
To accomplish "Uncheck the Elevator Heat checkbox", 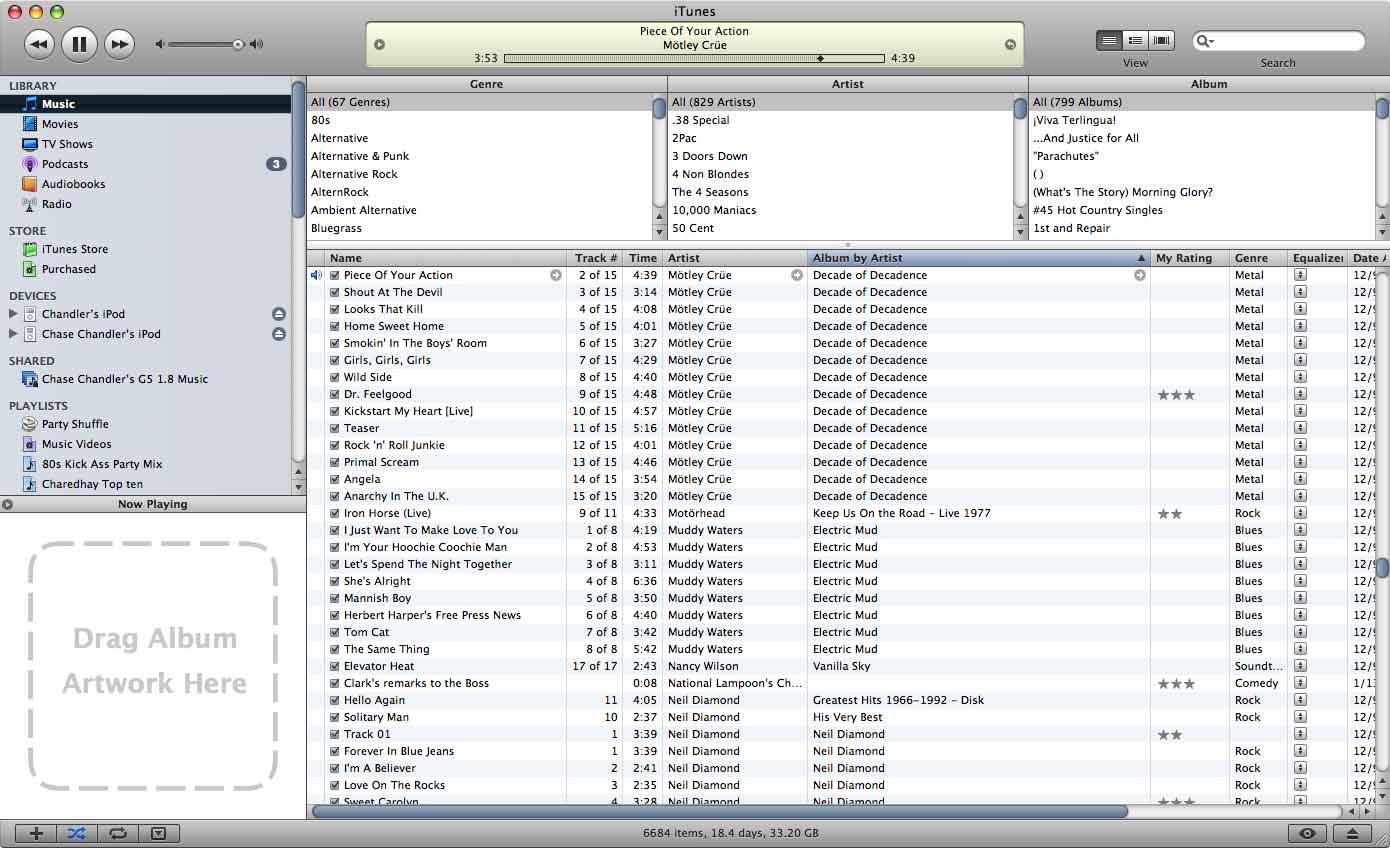I will coord(335,666).
